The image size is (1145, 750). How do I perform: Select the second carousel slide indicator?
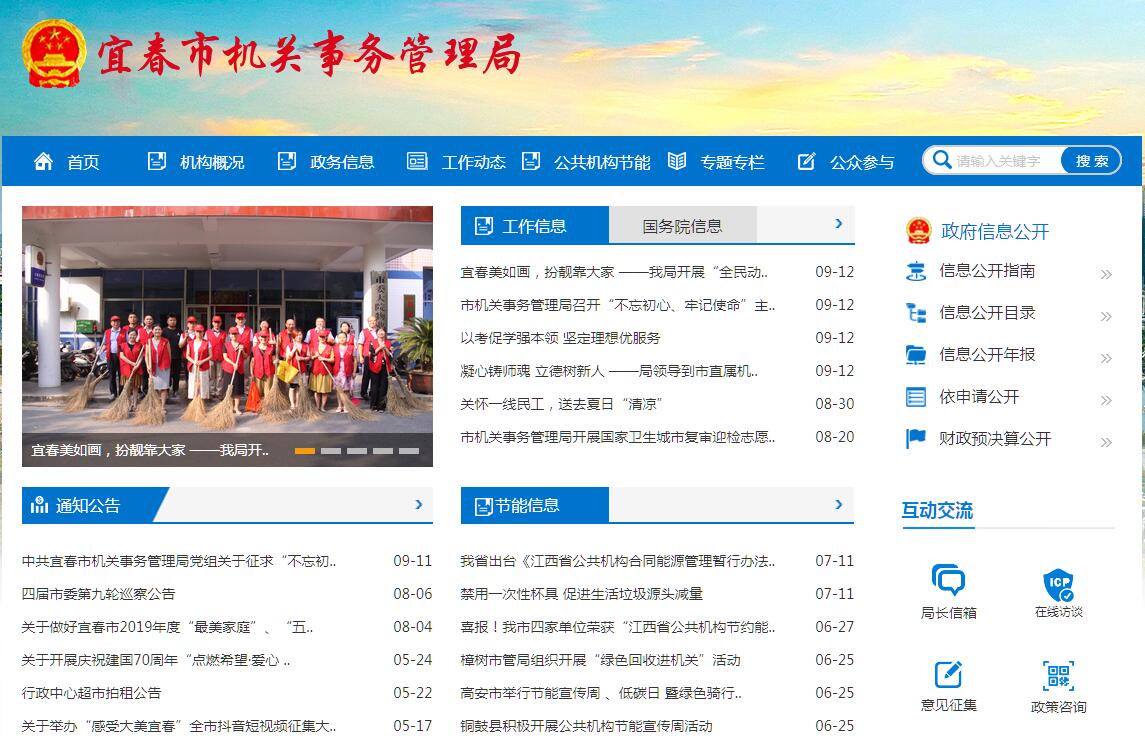click(x=331, y=451)
